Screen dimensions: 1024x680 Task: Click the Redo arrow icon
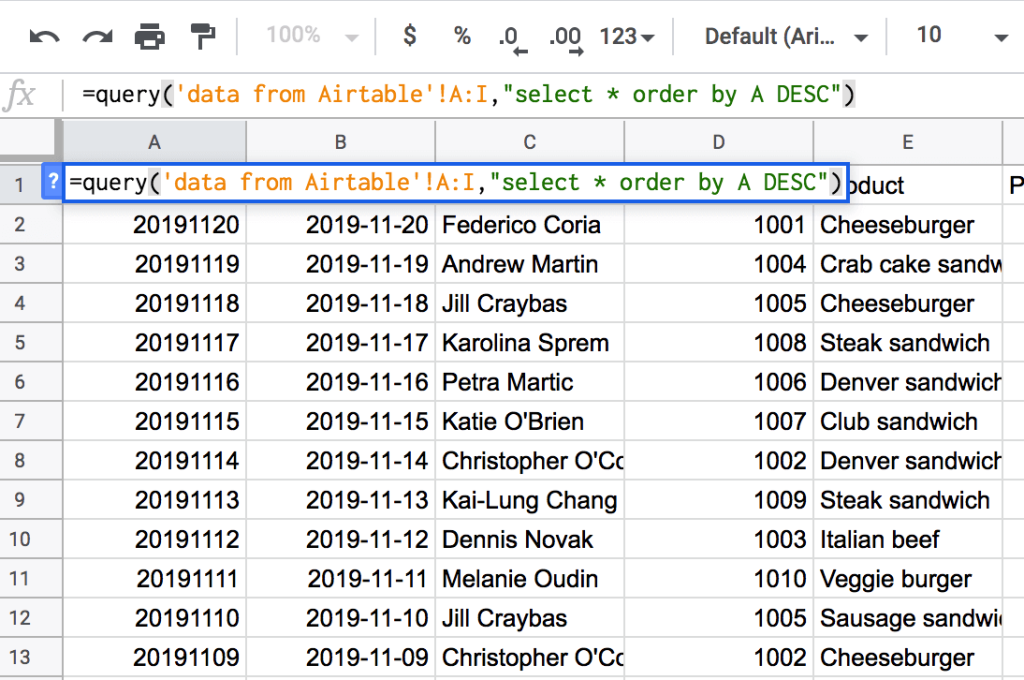97,37
